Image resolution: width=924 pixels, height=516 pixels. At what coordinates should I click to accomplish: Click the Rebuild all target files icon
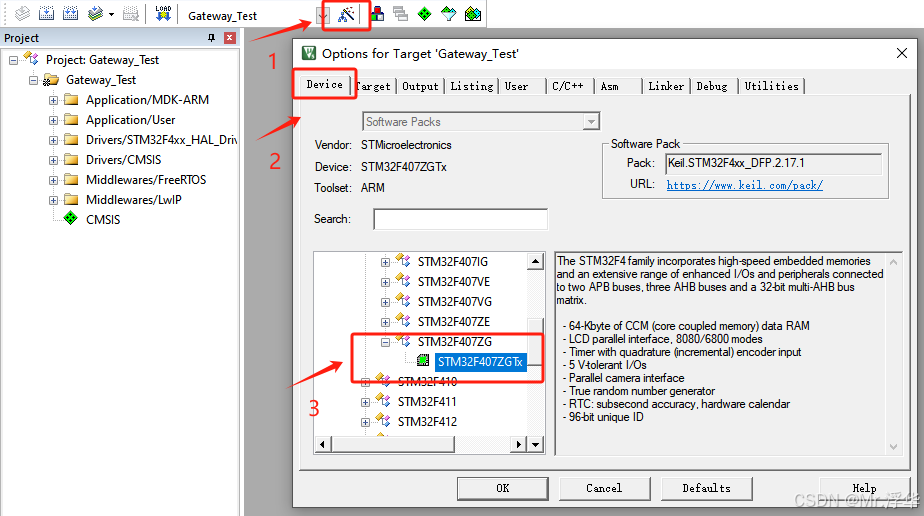tap(71, 13)
